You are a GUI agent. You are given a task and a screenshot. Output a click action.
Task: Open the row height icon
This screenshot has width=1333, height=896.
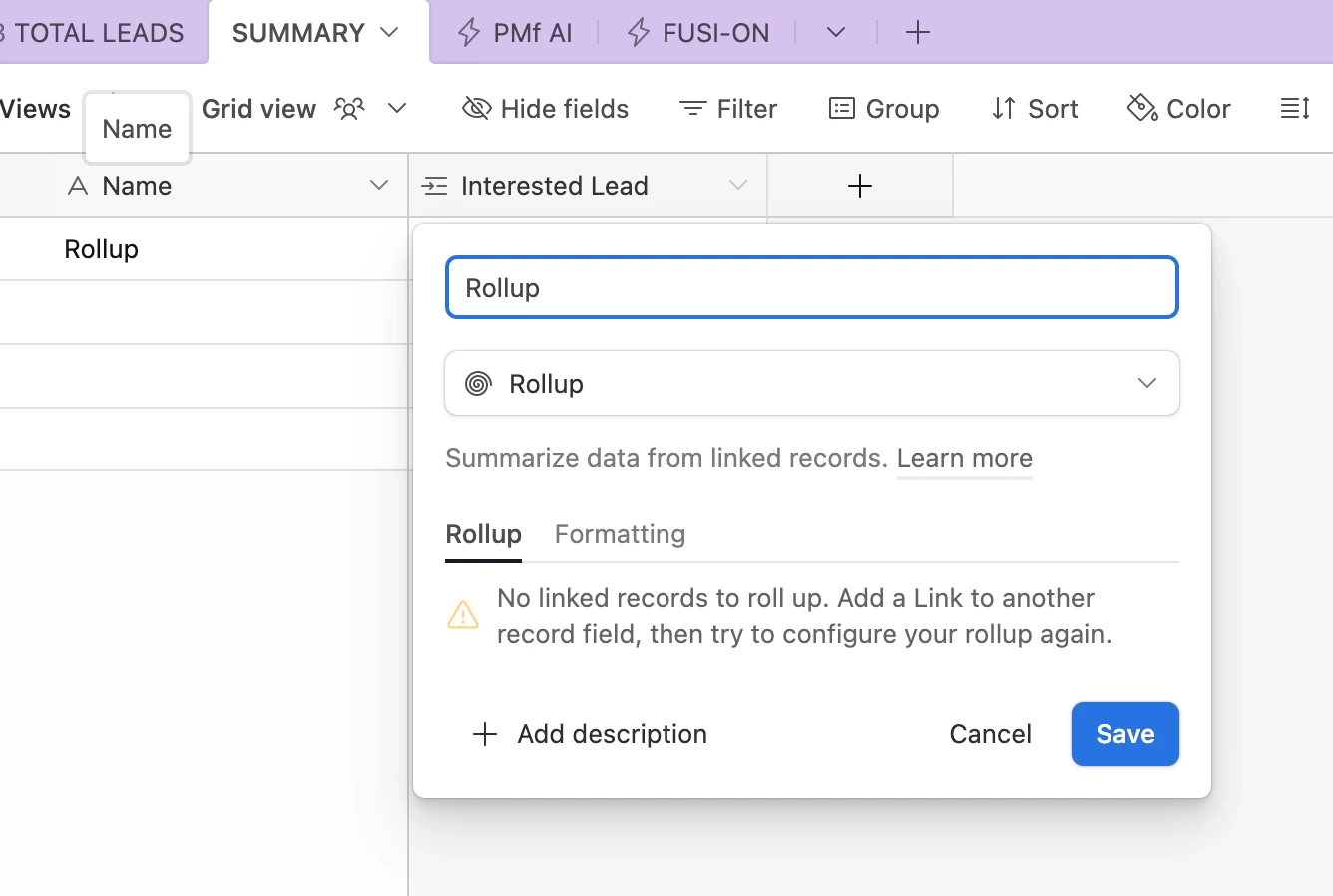[1294, 109]
